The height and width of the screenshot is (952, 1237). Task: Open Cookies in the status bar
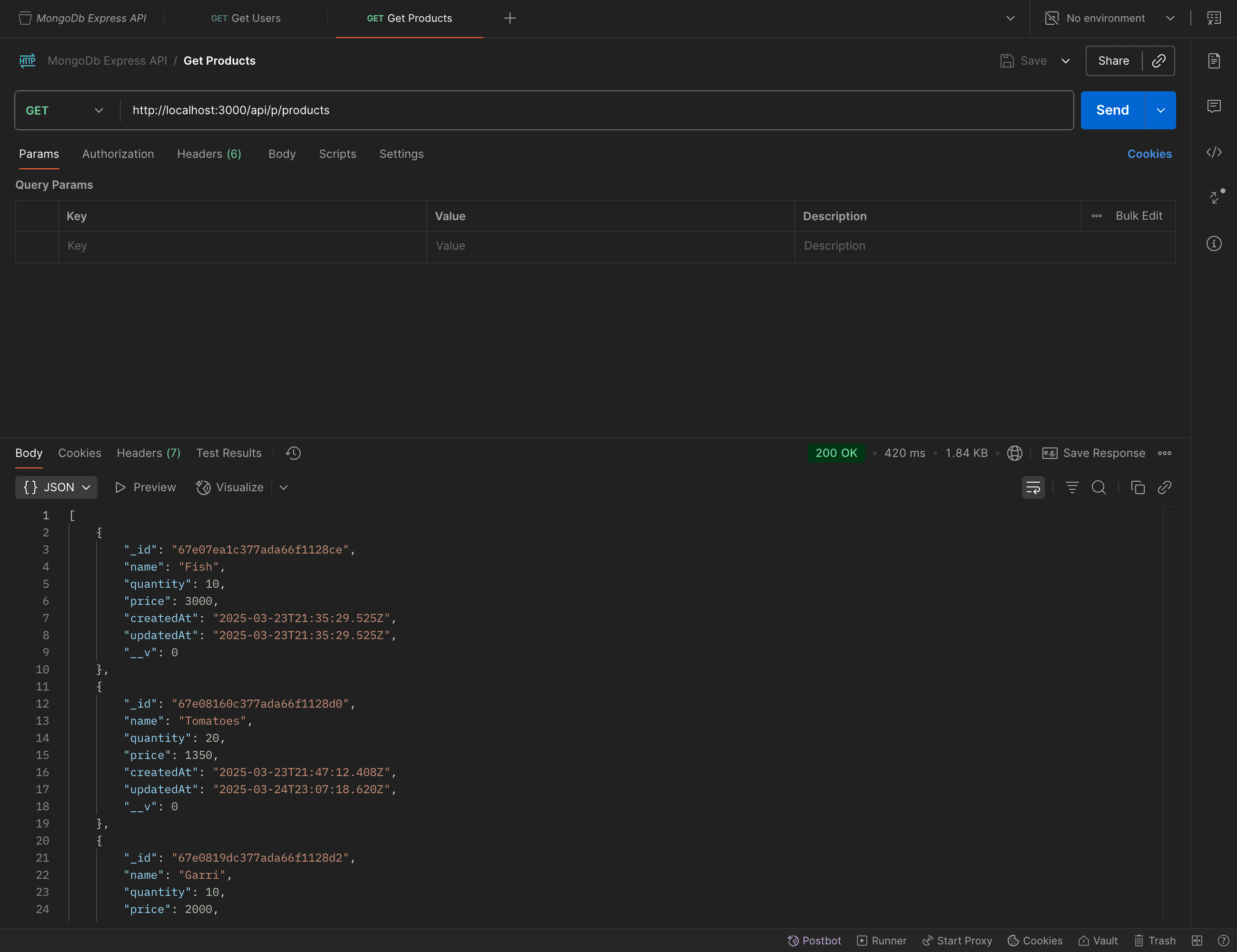pyautogui.click(x=1035, y=941)
